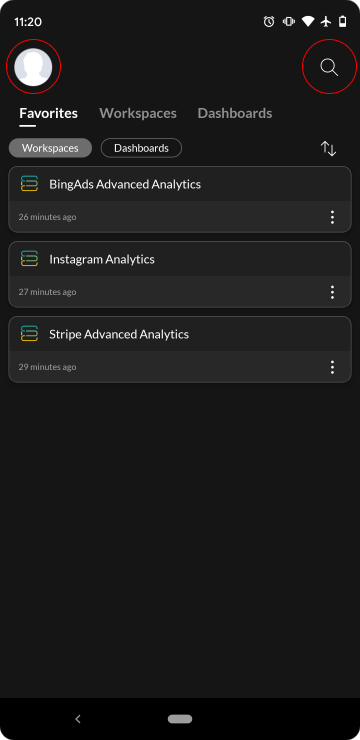Tap the search magnifier icon

tap(329, 67)
